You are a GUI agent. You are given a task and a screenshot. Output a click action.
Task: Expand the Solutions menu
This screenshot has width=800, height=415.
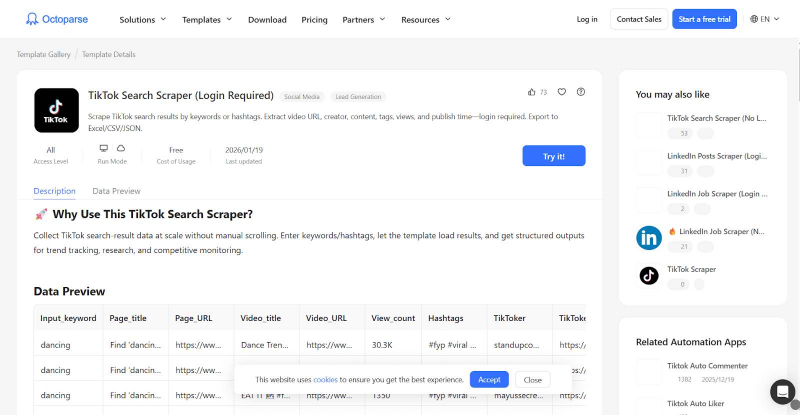143,19
